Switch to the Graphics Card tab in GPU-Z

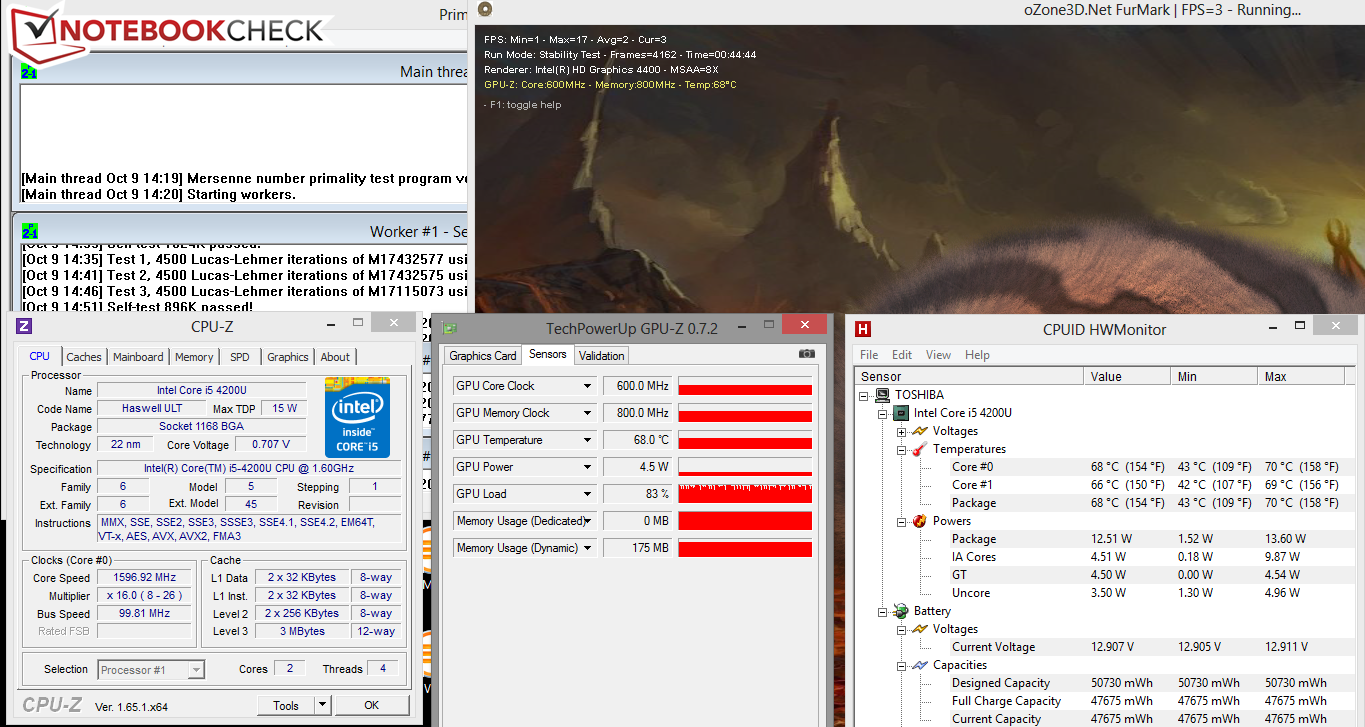pos(483,355)
